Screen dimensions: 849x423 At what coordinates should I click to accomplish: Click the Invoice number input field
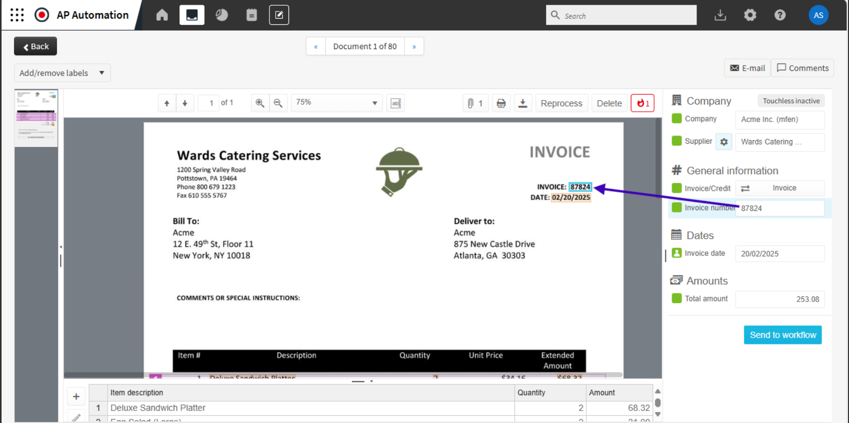point(780,208)
